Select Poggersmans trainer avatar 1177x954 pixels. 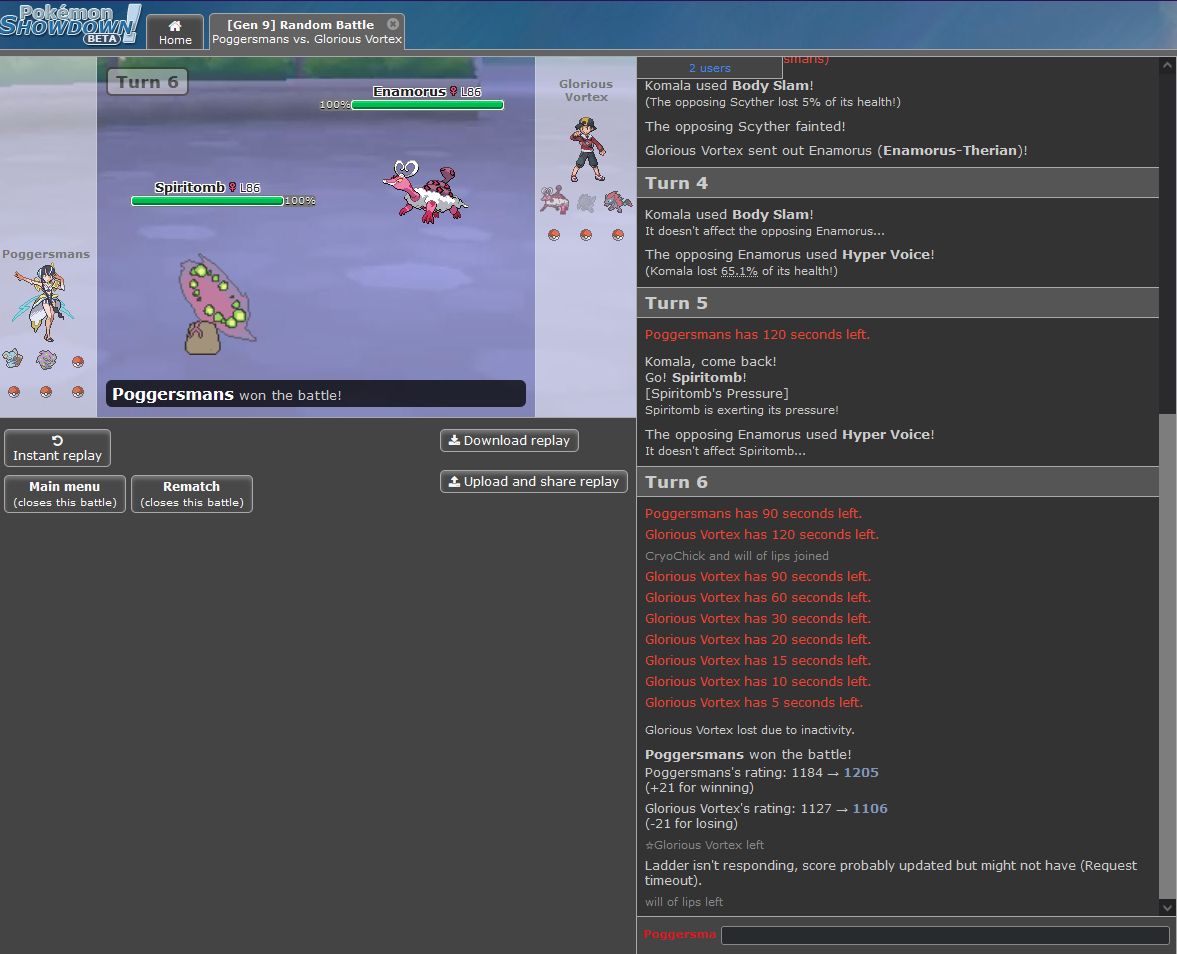[44, 302]
